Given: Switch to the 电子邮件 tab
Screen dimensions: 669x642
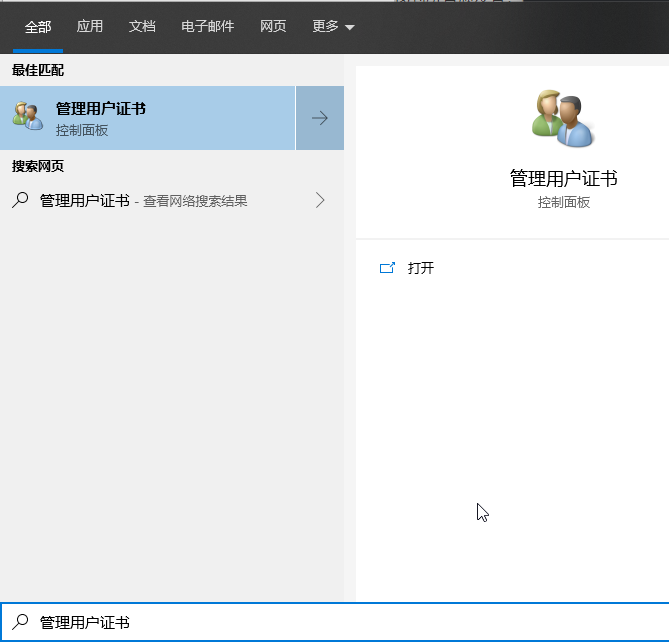Looking at the screenshot, I should tap(207, 27).
